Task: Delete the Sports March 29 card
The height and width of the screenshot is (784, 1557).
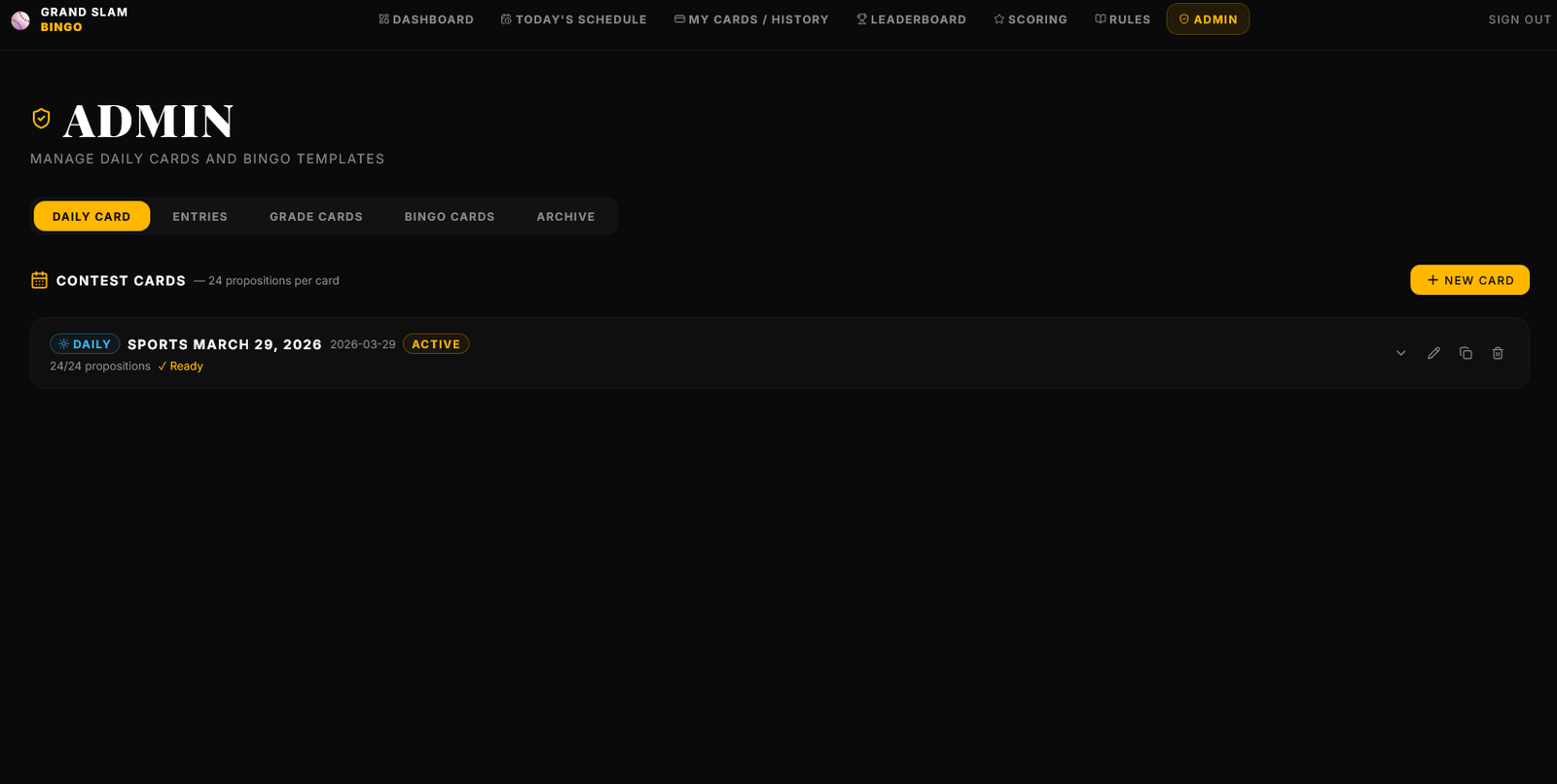Action: (1498, 353)
